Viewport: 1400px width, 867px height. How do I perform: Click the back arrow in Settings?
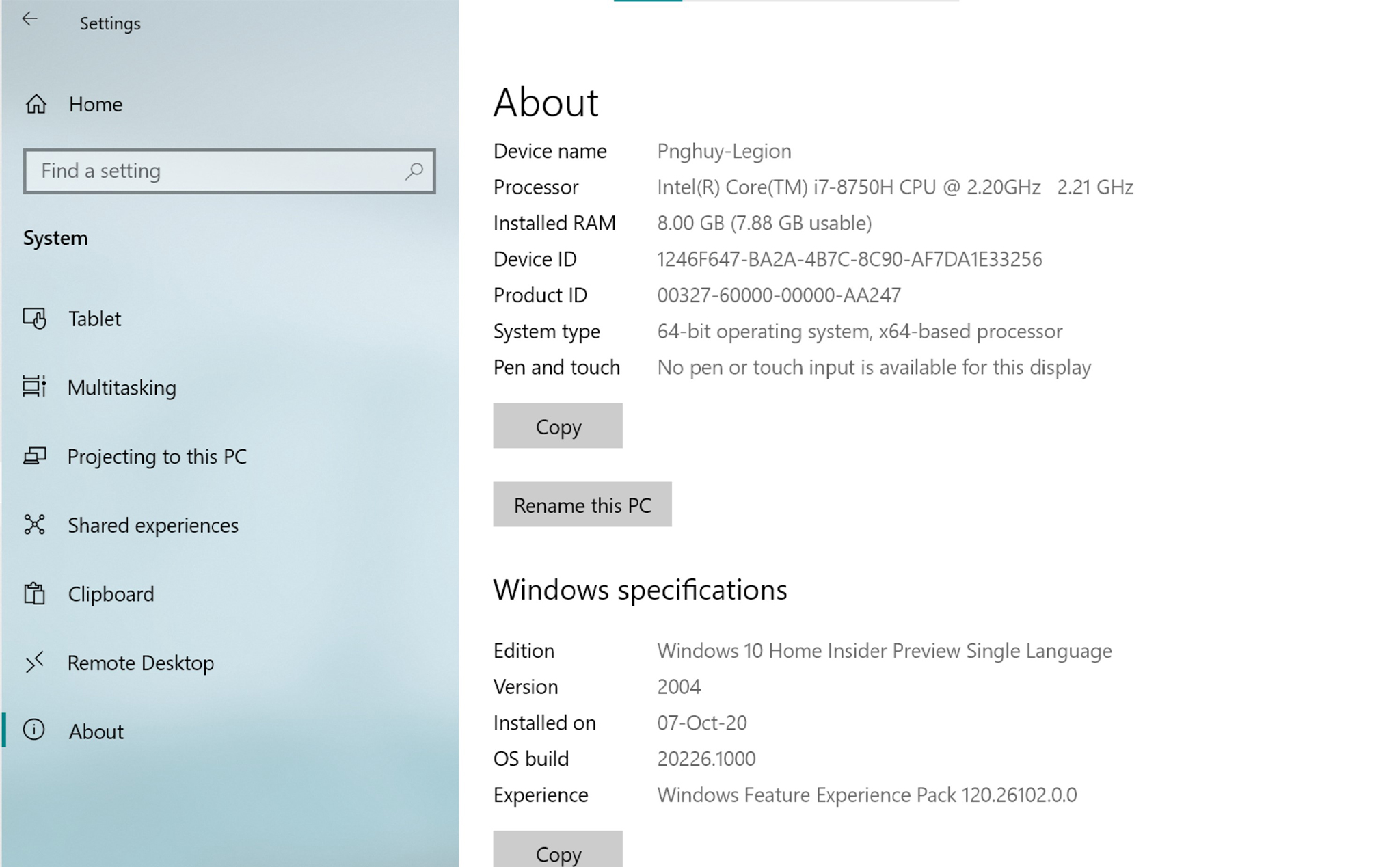click(x=29, y=19)
